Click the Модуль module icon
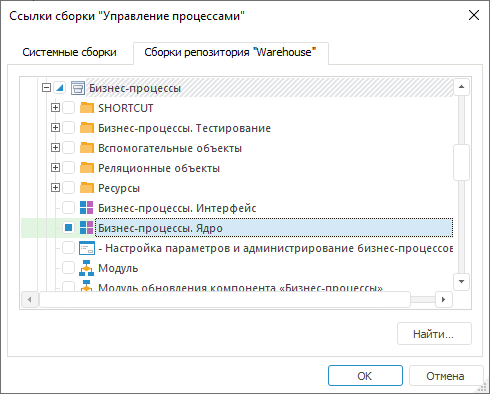Image resolution: width=490 pixels, height=394 pixels. coord(86,268)
